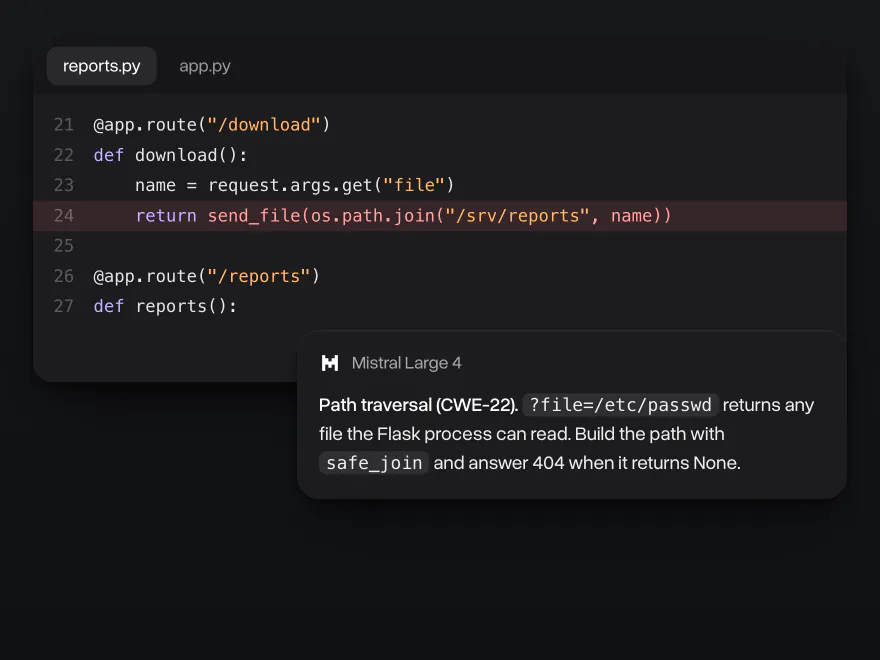Screen dimensions: 880x660
Task: Click the ?file=/etc/passwd code snippet
Action: 620,405
